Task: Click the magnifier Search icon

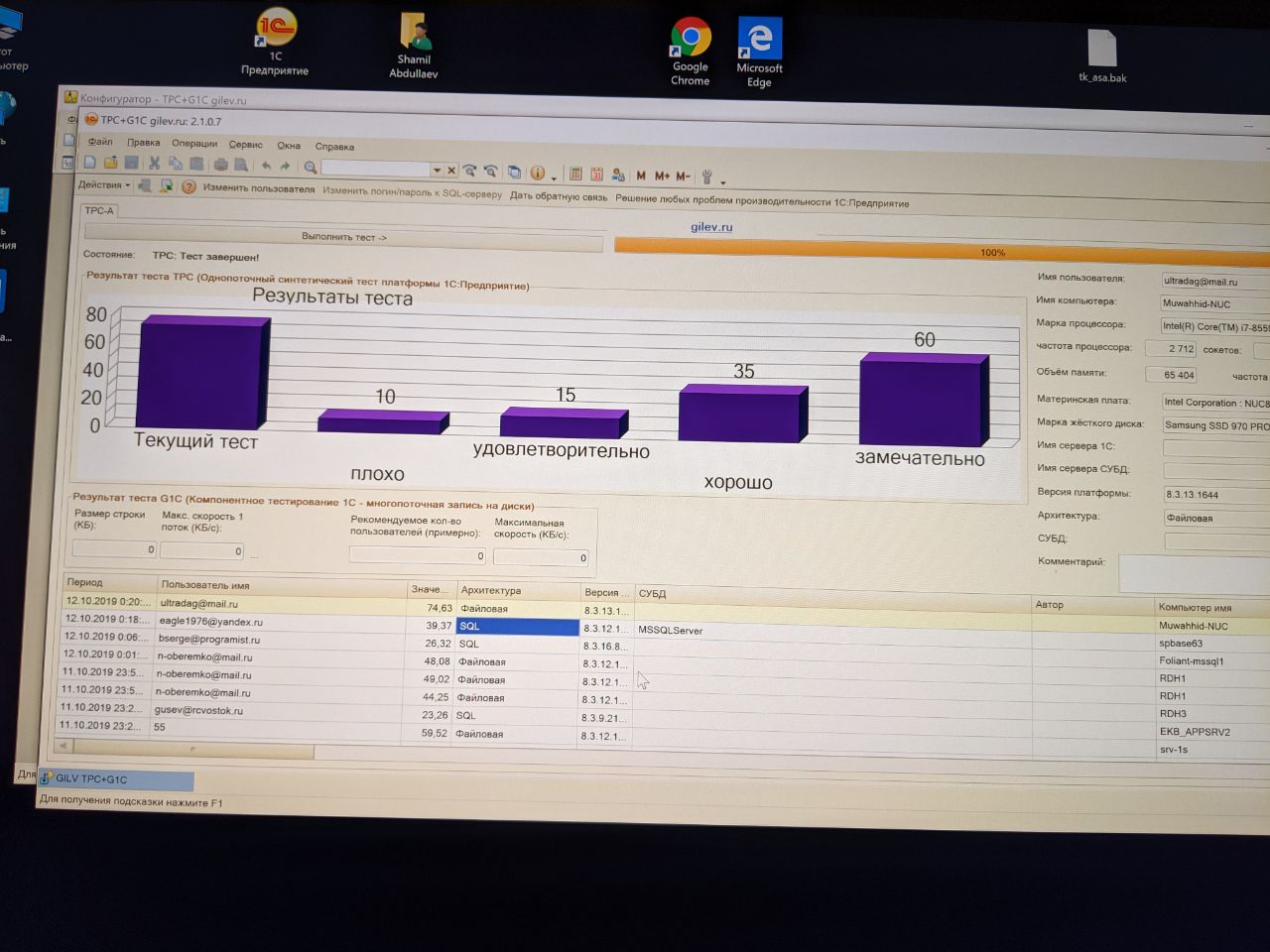Action: (310, 167)
